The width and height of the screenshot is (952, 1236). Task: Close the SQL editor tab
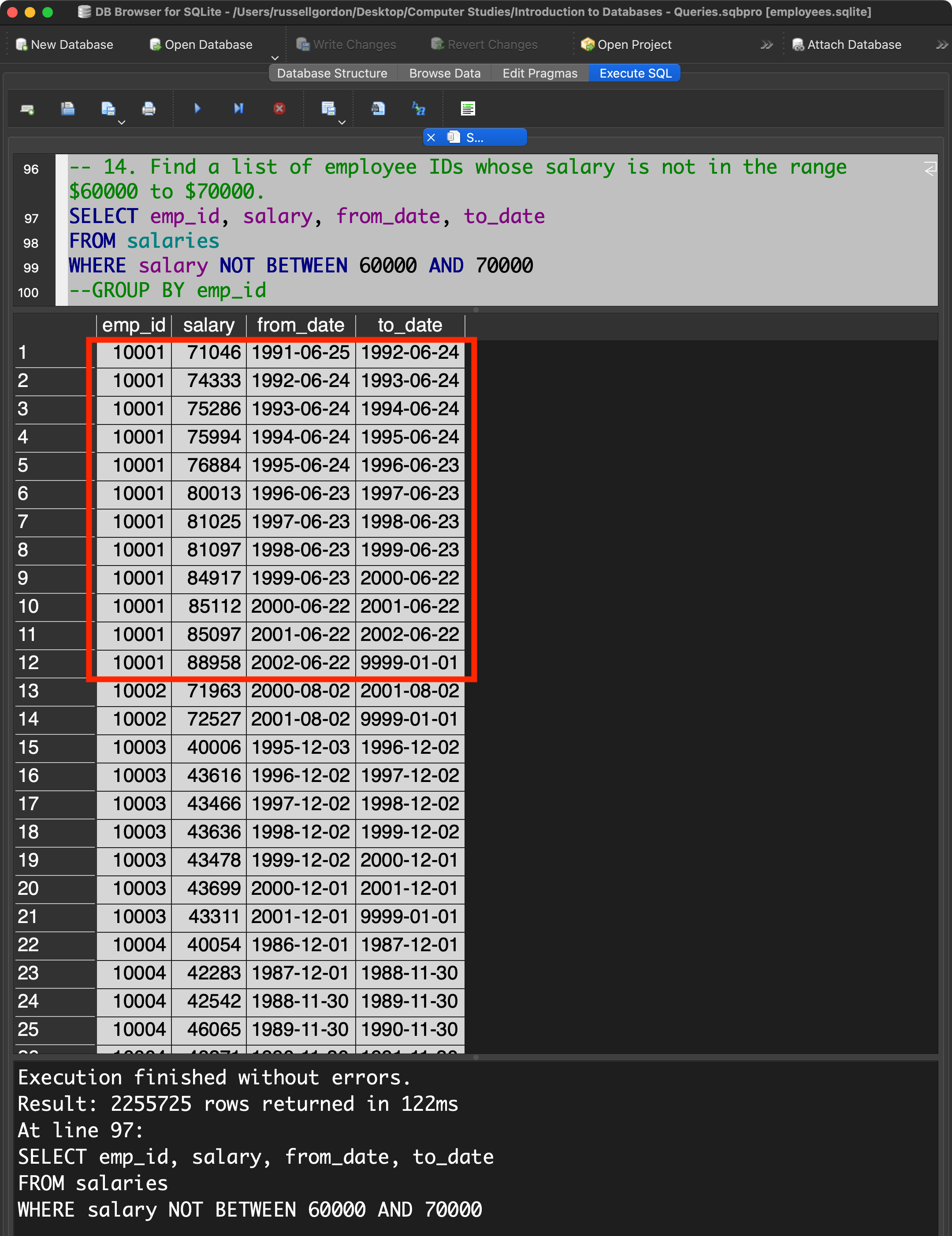click(x=431, y=138)
